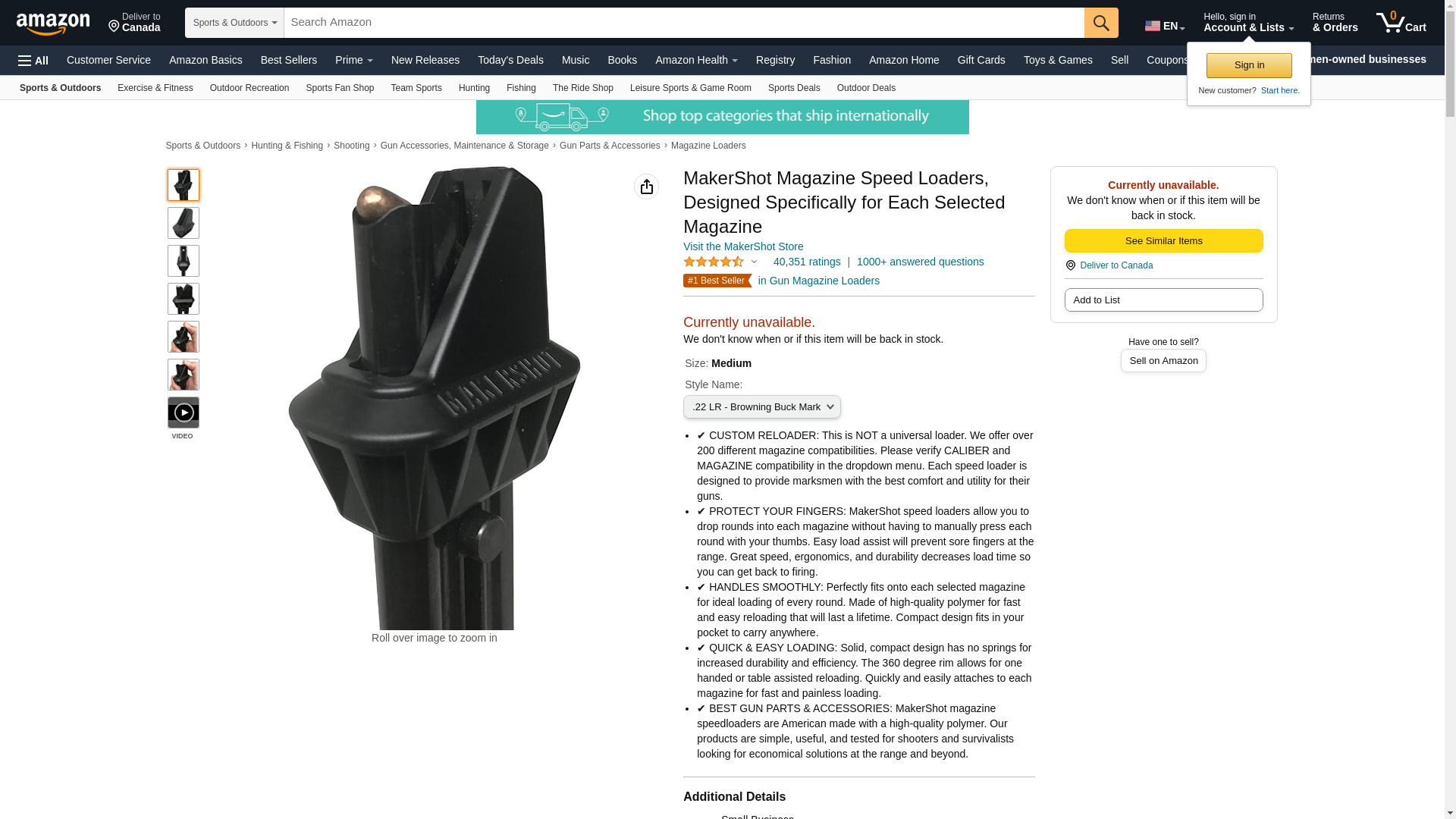
Task: Click the Amazon logo
Action: pos(53,24)
